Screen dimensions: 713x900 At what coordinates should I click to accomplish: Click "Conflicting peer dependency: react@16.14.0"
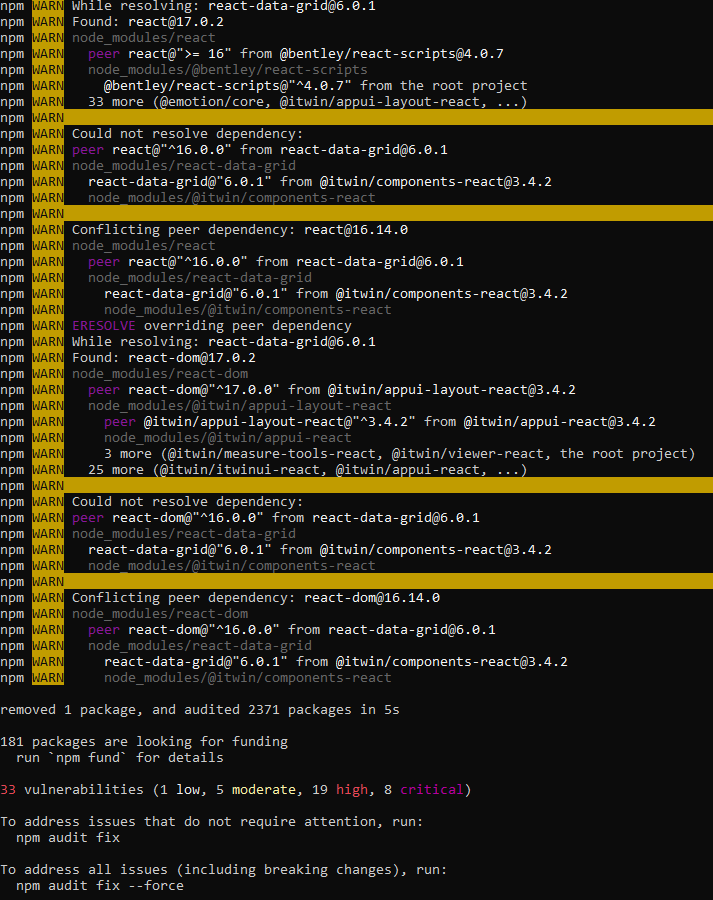pyautogui.click(x=239, y=230)
